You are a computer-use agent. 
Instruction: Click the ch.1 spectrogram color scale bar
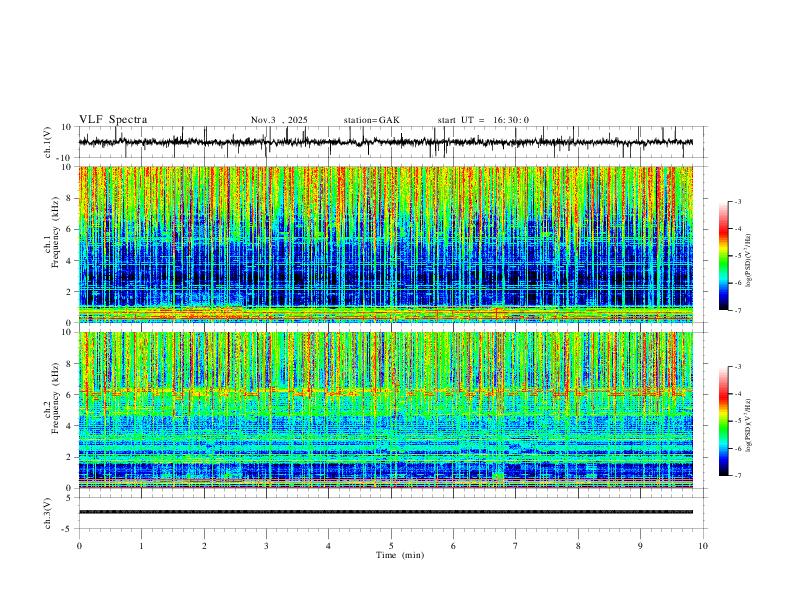coord(723,256)
